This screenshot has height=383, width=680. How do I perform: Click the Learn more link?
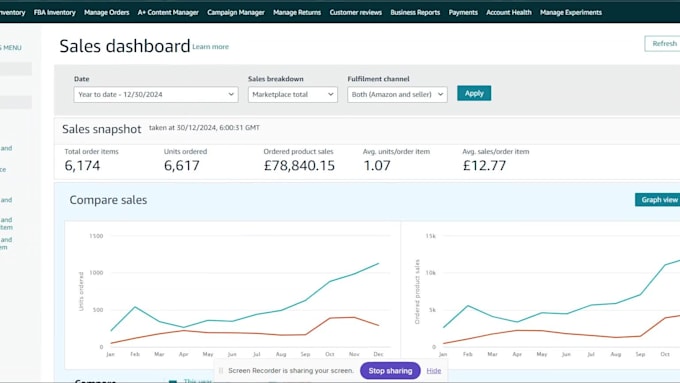click(210, 47)
